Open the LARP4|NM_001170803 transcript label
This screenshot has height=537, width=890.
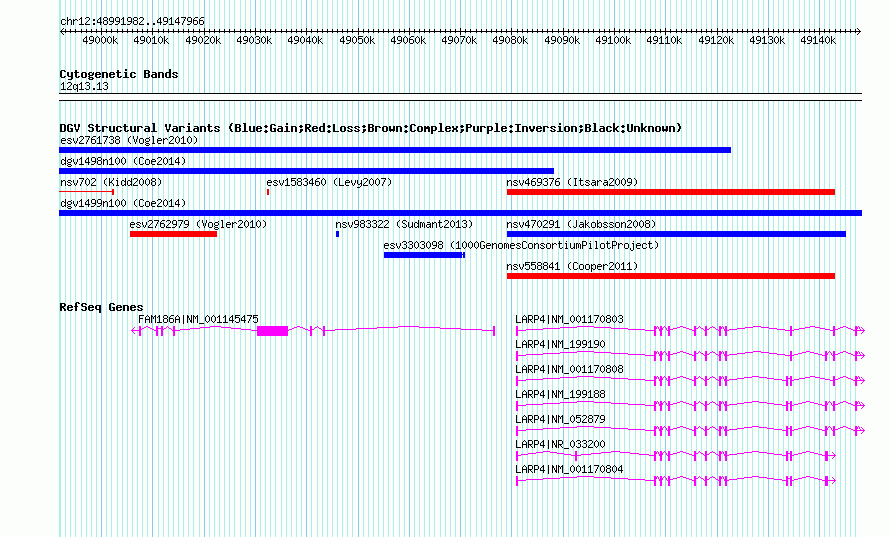point(569,319)
